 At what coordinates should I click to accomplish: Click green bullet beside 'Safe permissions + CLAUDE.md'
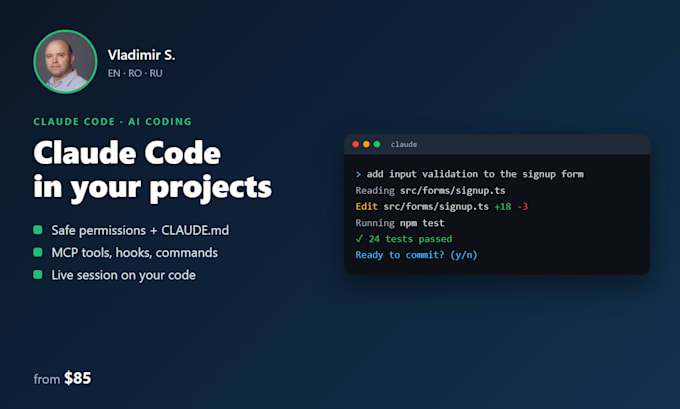(38, 229)
